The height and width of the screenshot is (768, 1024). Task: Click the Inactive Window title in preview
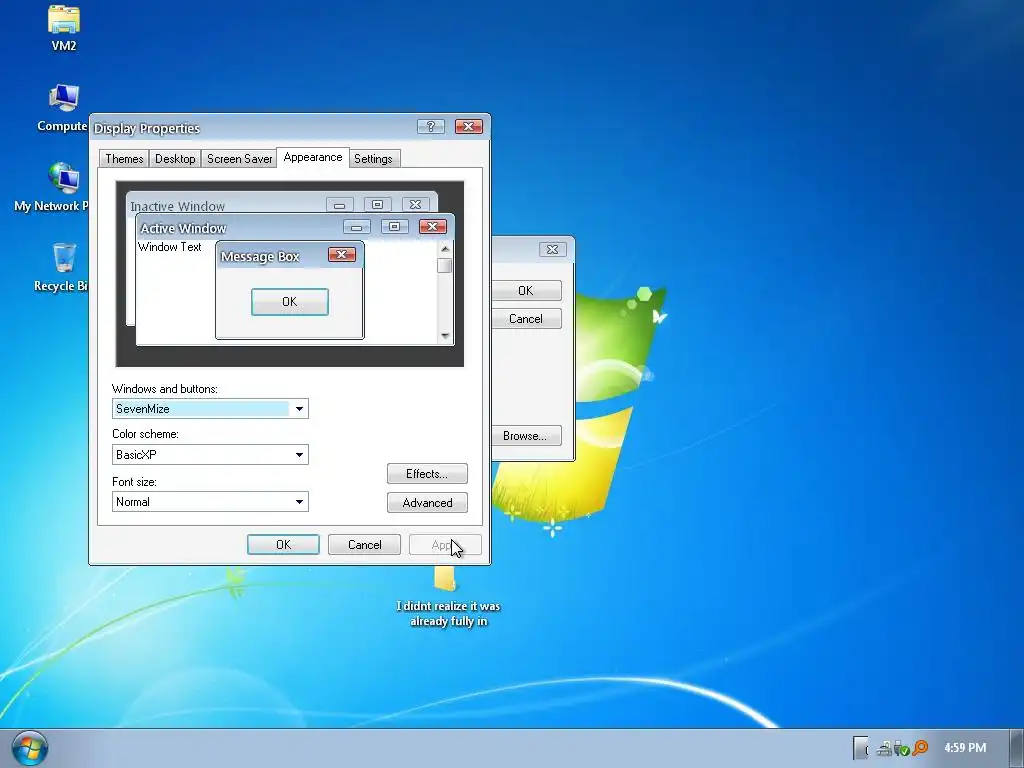point(178,206)
